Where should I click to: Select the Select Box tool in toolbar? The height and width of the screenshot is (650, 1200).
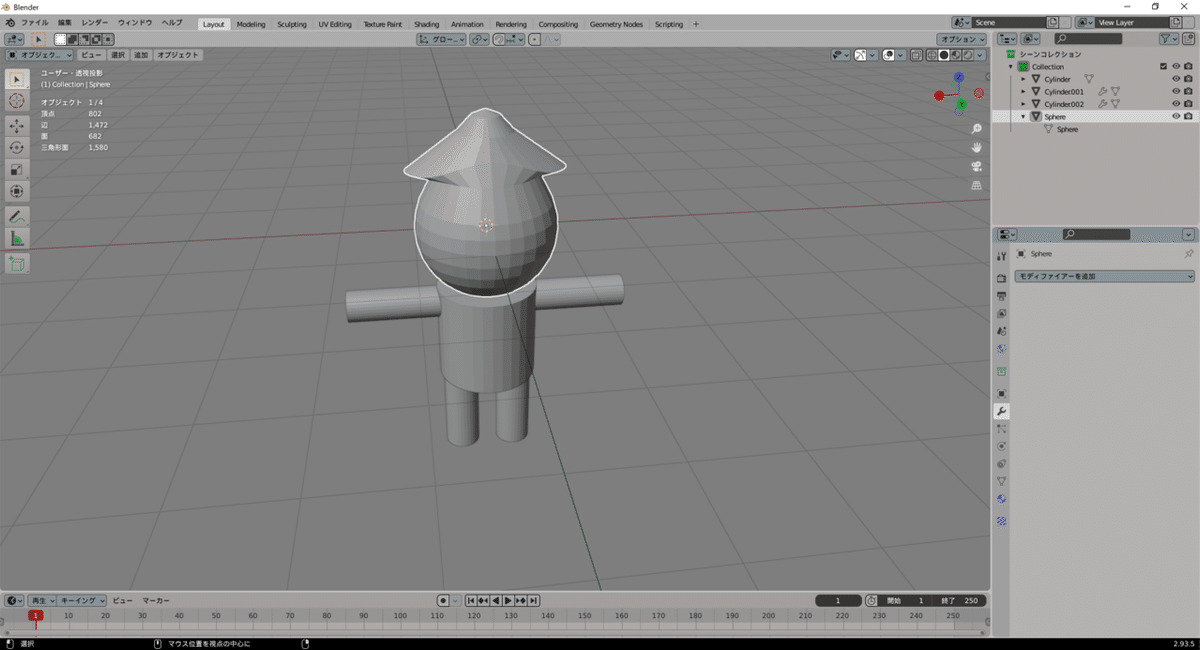pyautogui.click(x=17, y=79)
